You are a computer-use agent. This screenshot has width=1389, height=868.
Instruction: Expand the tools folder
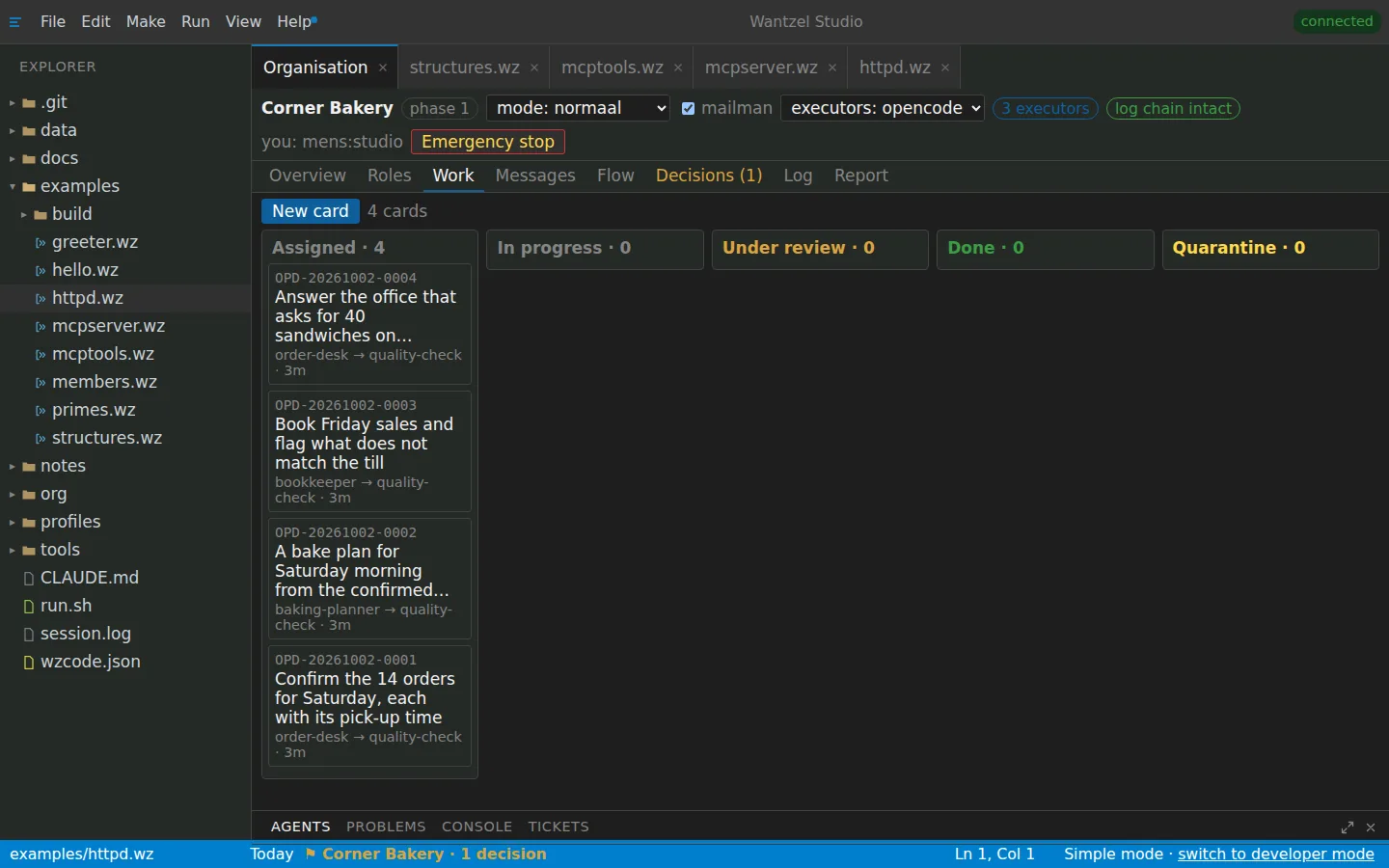pos(13,551)
